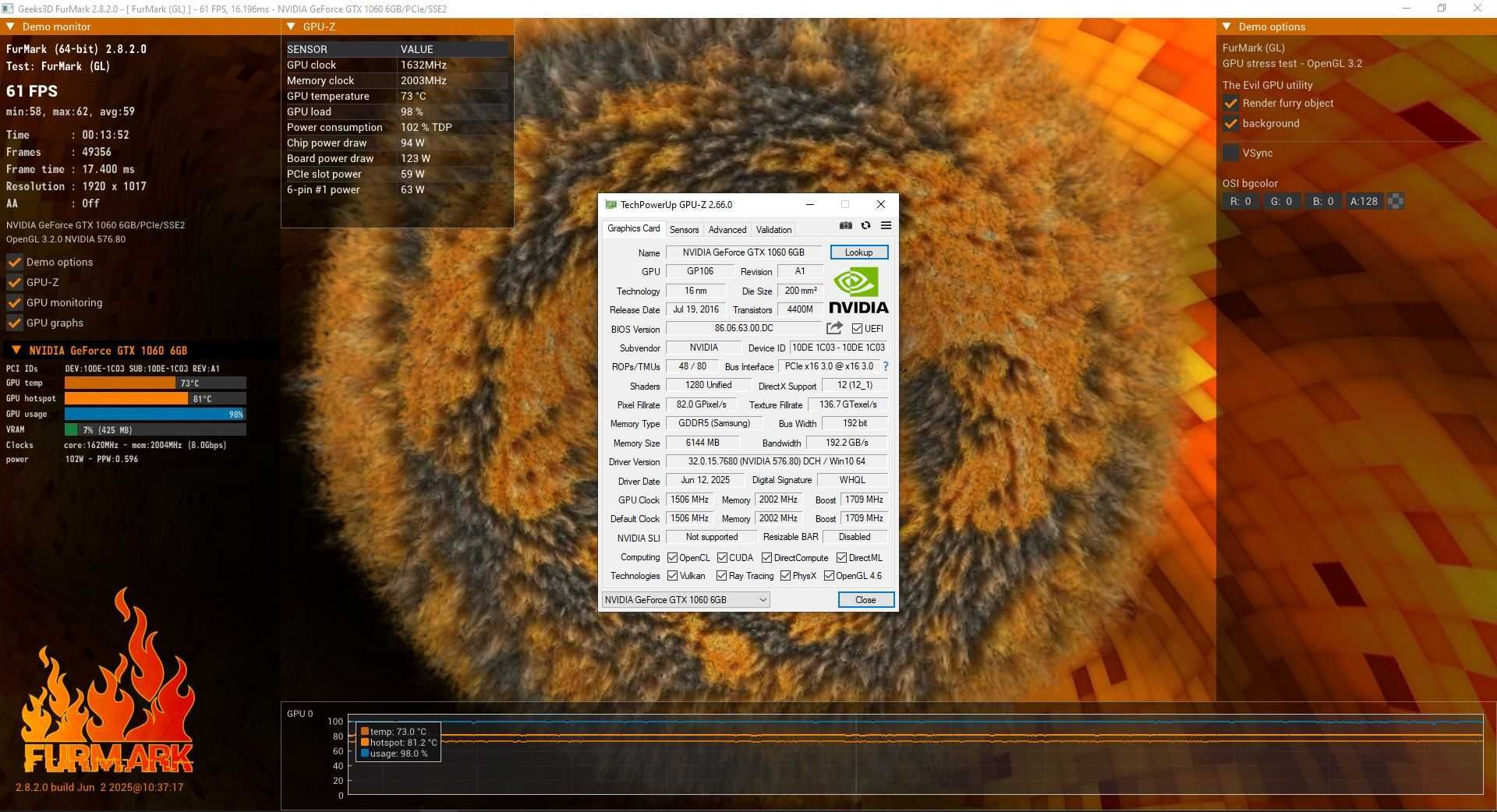1497x812 pixels.
Task: Click the Memory Size 6144 MB field
Action: pos(702,443)
